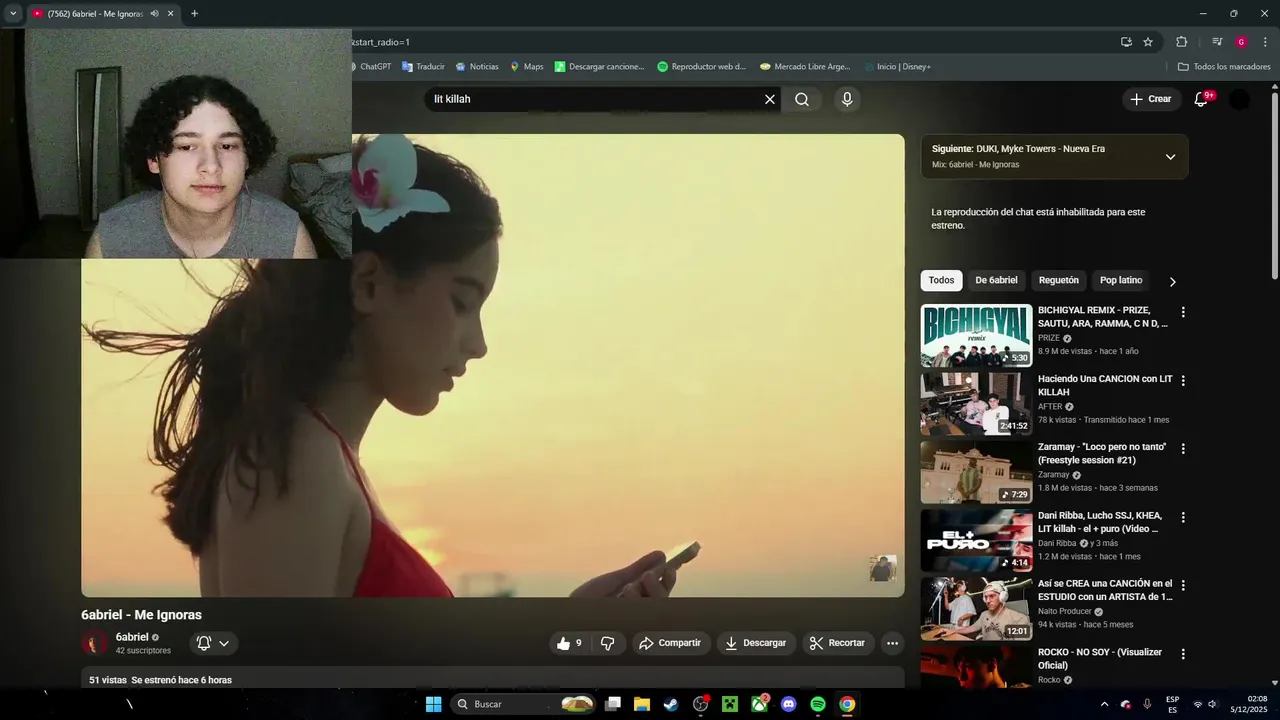Viewport: 1280px width, 720px height.
Task: Open the Nueva Era next-video title text
Action: point(1040,149)
